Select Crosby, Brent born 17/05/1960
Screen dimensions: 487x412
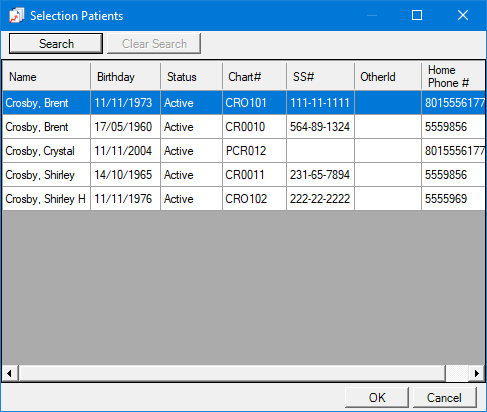pyautogui.click(x=244, y=127)
